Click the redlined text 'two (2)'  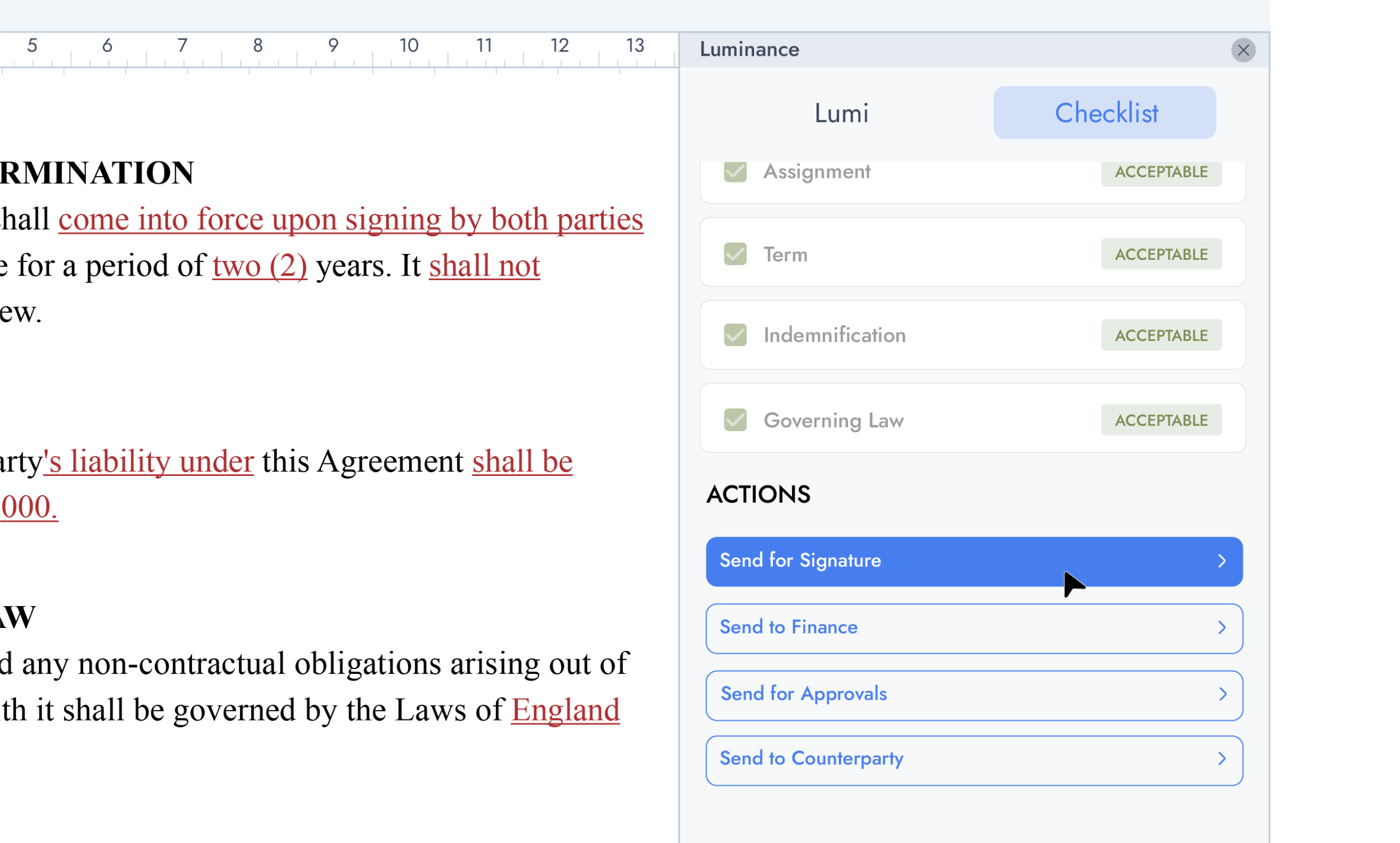point(259,266)
